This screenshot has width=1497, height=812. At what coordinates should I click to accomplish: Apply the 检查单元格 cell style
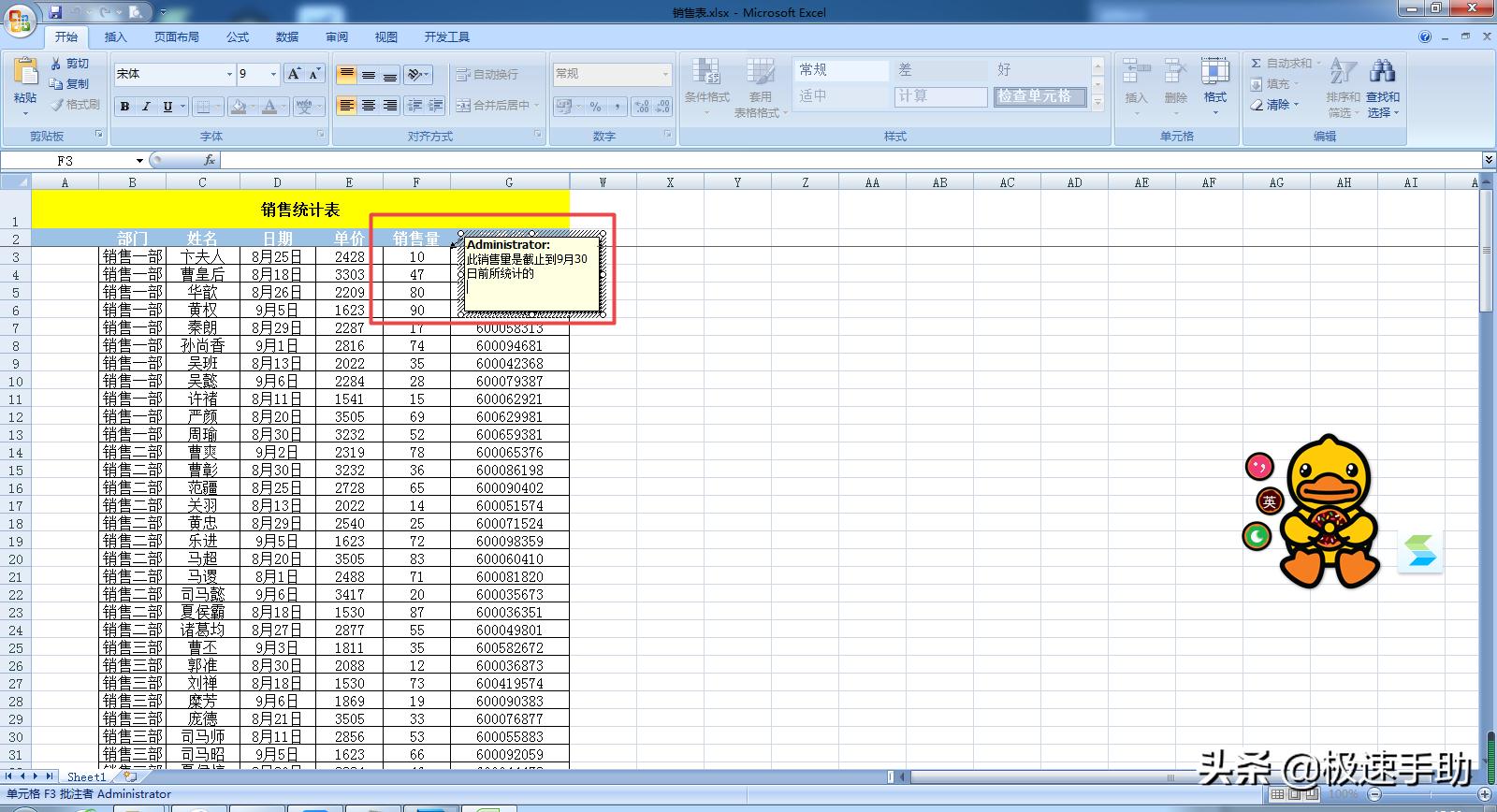1039,96
